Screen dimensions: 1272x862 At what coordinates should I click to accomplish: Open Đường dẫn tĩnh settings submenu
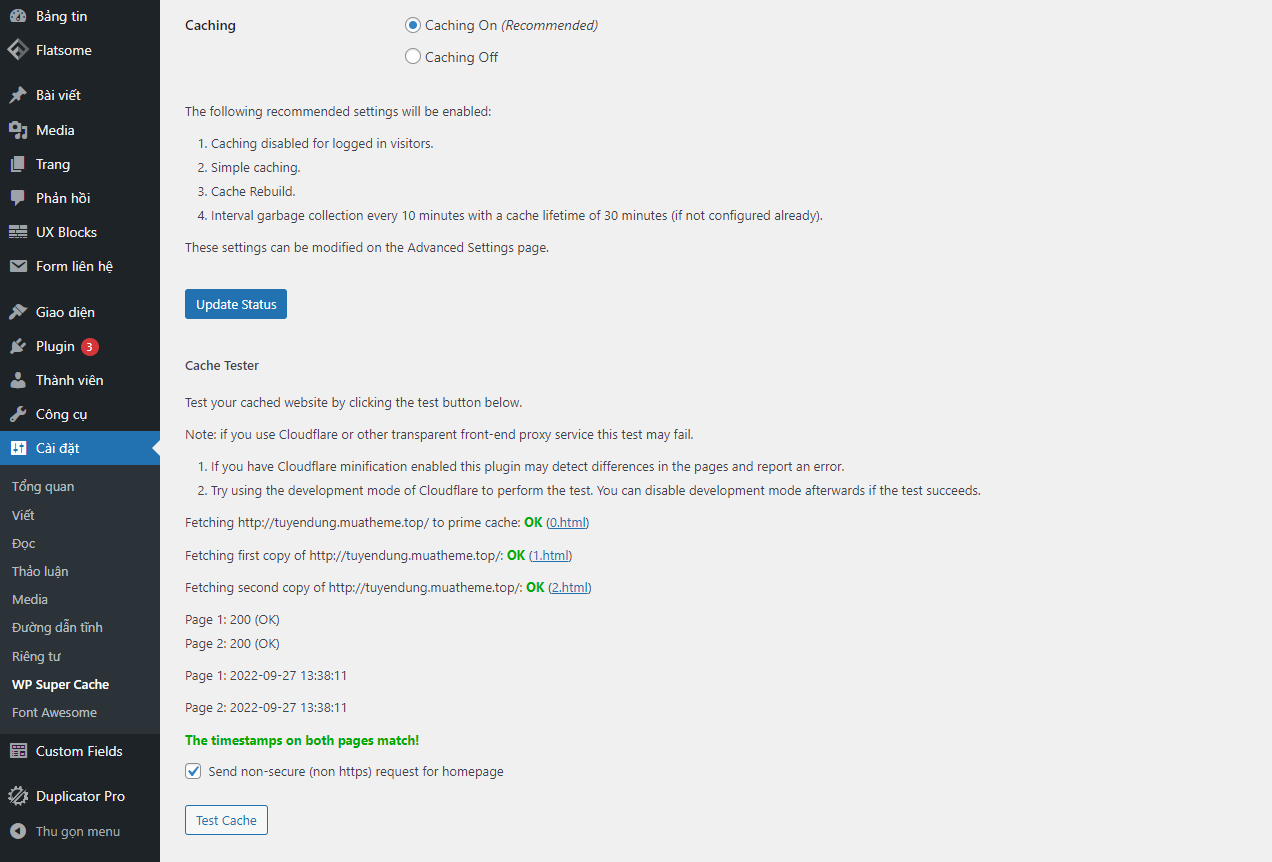tap(57, 627)
